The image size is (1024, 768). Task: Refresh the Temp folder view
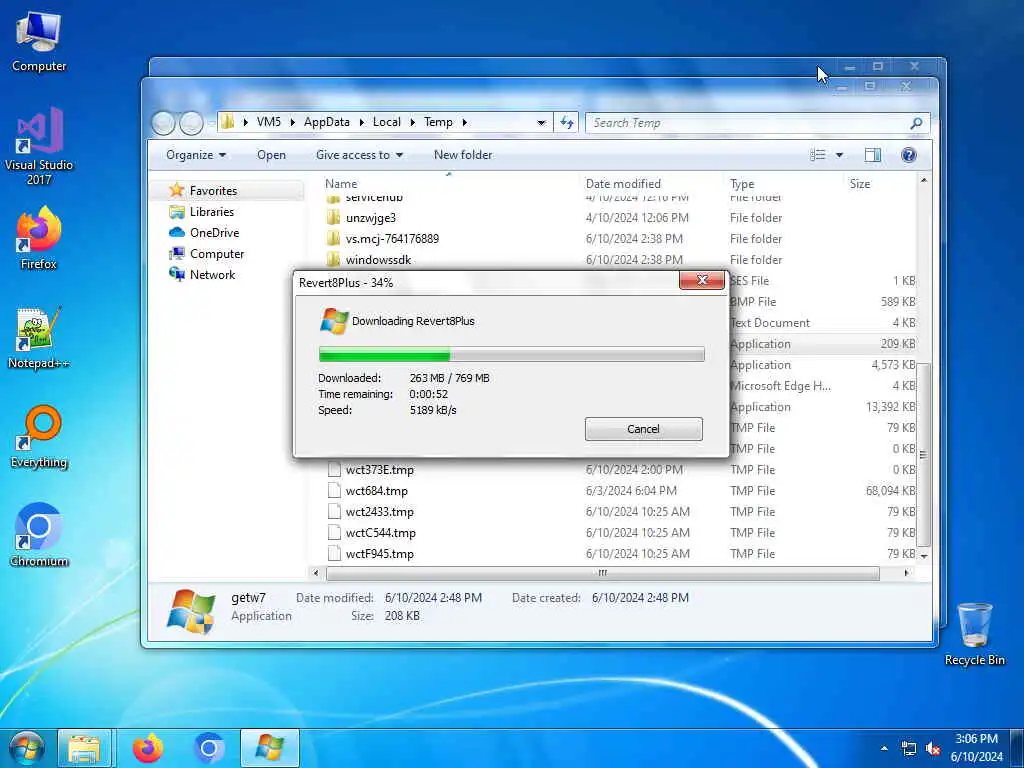click(x=567, y=122)
